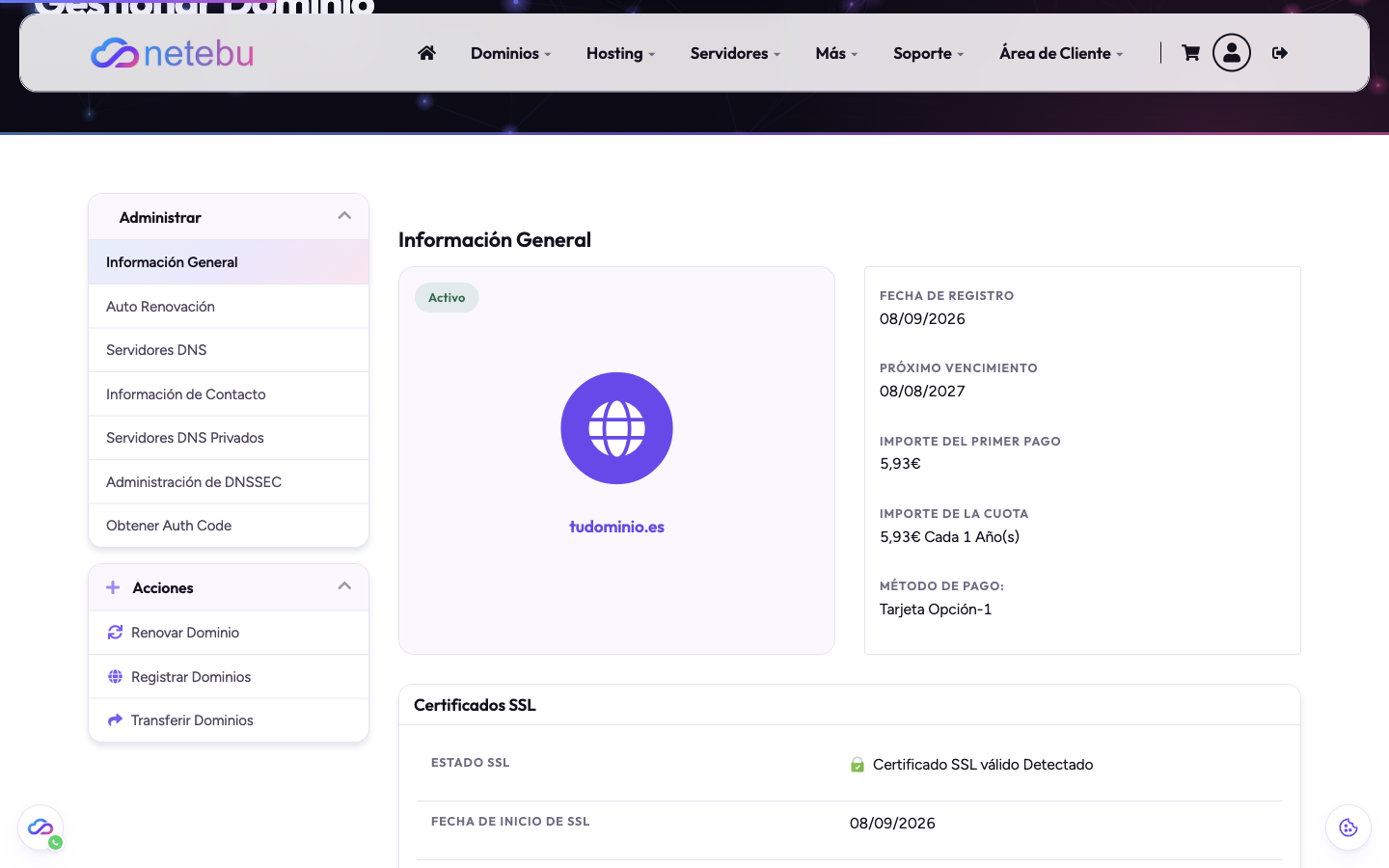The height and width of the screenshot is (868, 1389).
Task: Open the Área de Cliente dropdown
Action: click(1061, 53)
